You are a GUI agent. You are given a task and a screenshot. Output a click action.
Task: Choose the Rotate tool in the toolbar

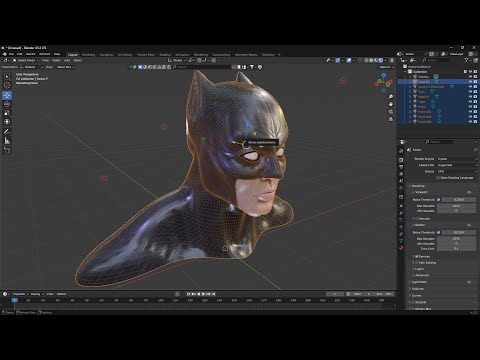point(7,104)
